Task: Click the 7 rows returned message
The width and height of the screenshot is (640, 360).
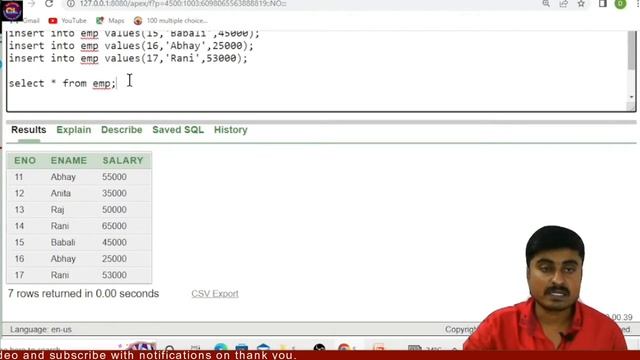Action: point(83,293)
